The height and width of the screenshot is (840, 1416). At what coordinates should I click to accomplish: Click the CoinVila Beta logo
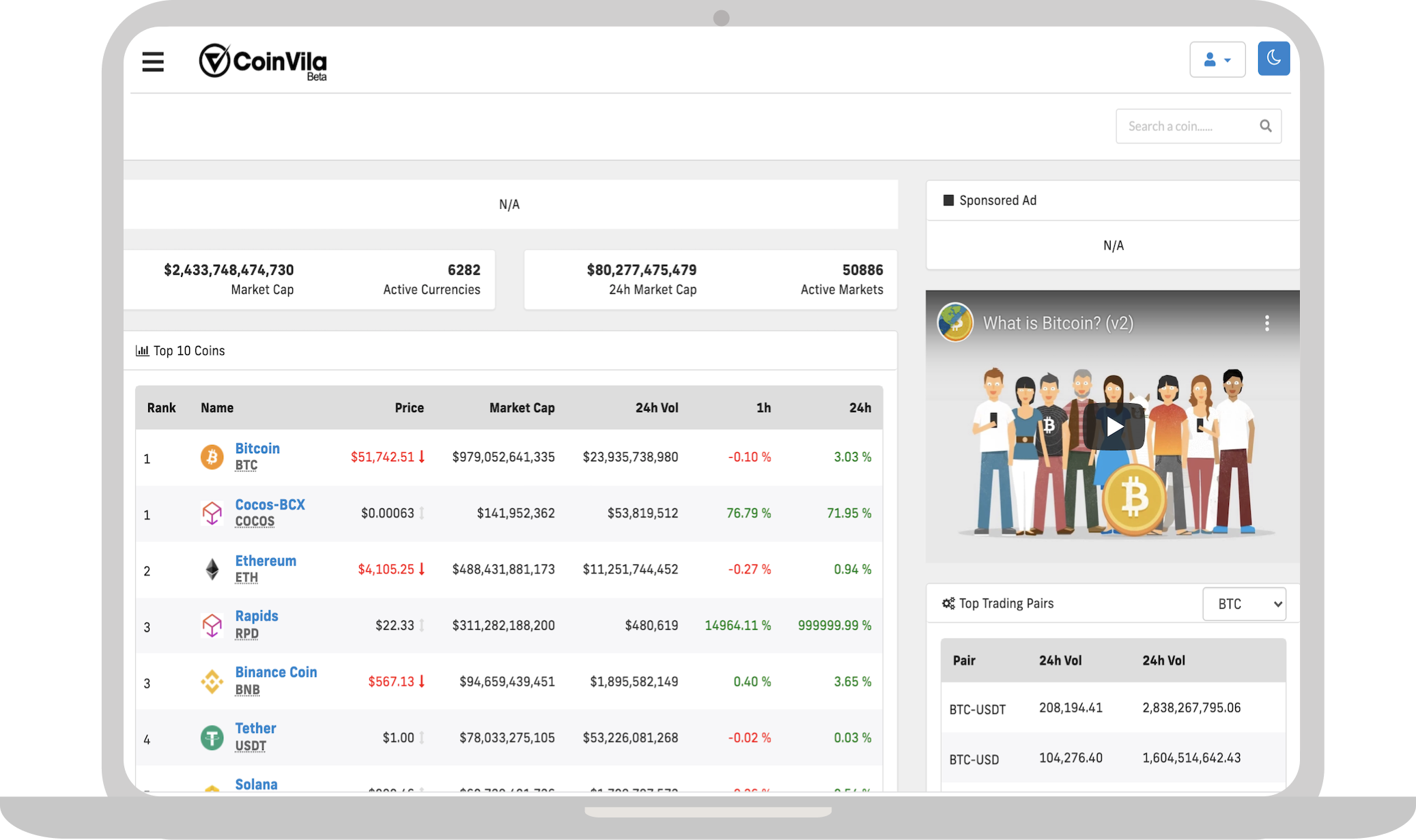[263, 62]
